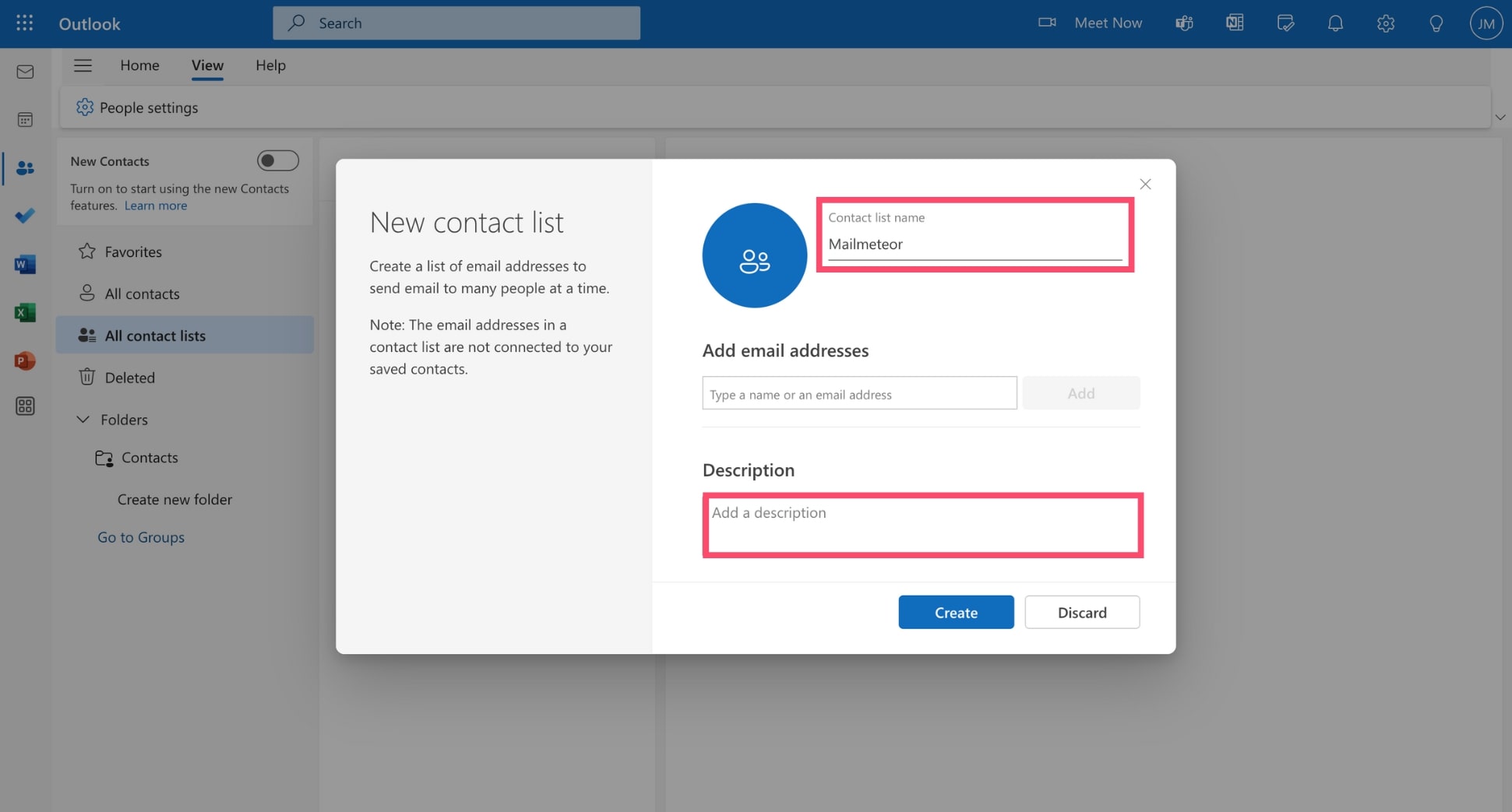Screen dimensions: 1512x812
Task: Open the Deleted folder
Action: 185,378
